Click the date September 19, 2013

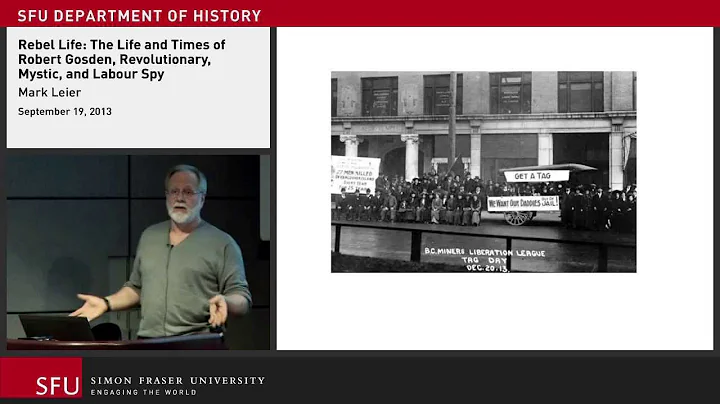(x=65, y=112)
